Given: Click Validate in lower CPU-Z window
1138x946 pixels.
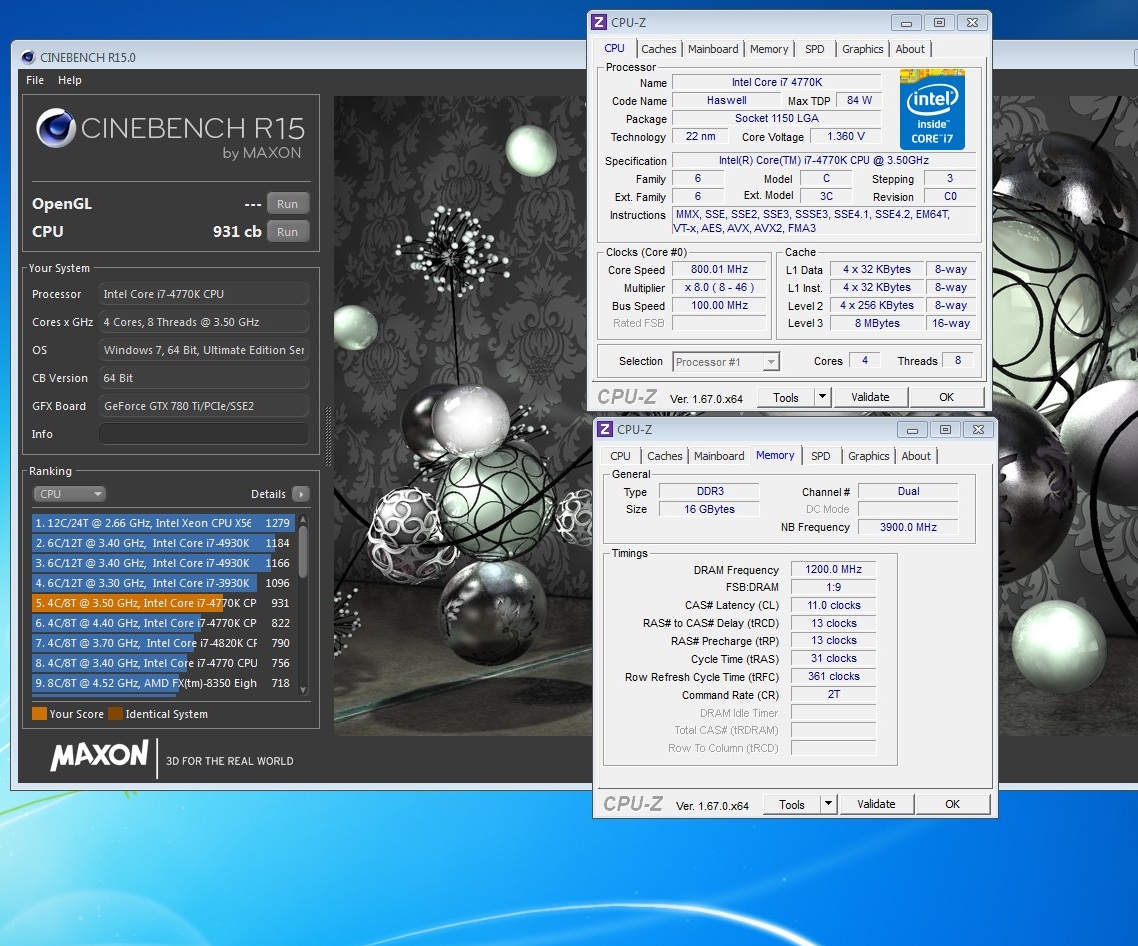Looking at the screenshot, I should tap(876, 804).
